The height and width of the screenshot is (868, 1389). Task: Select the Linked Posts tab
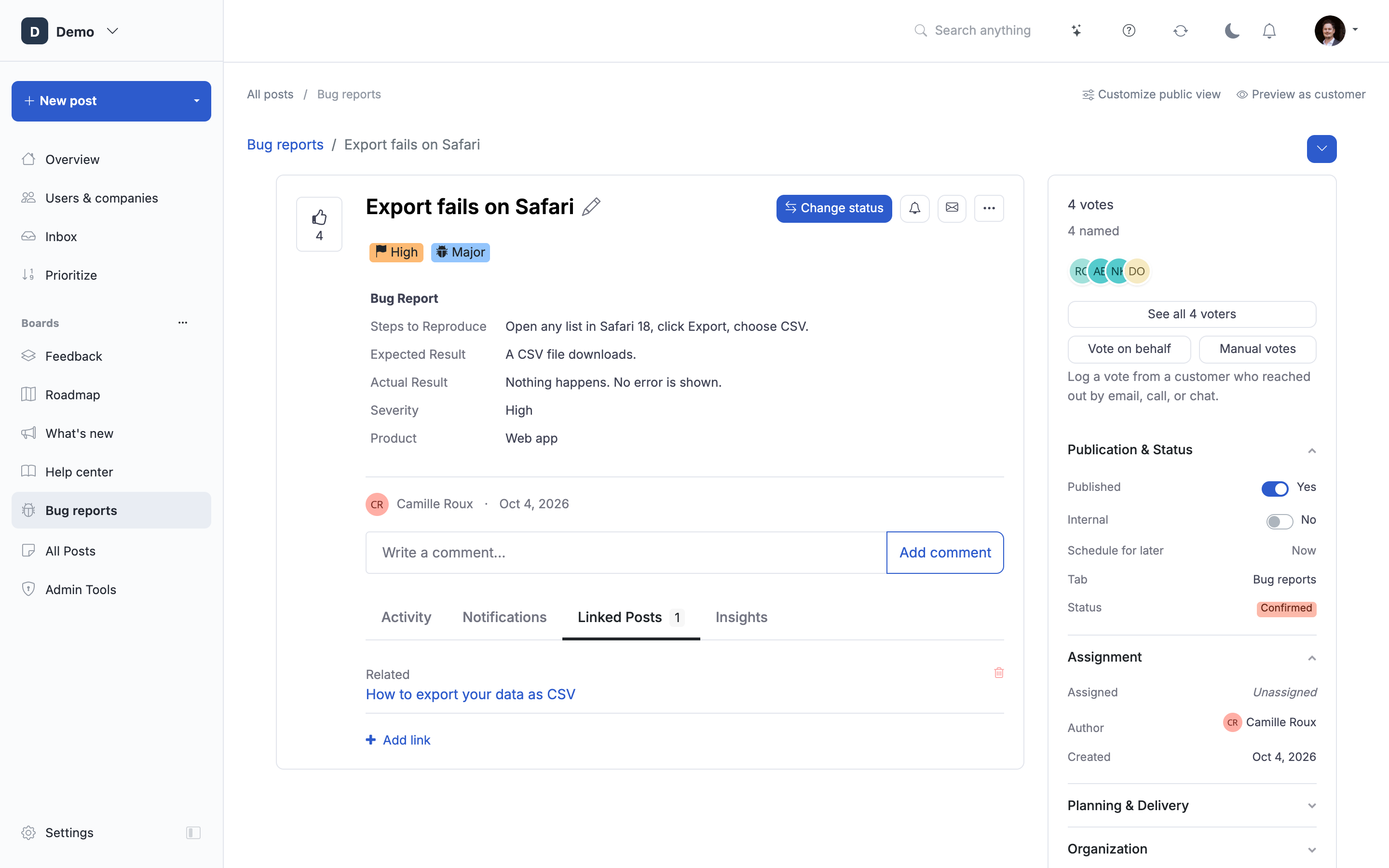(x=631, y=617)
